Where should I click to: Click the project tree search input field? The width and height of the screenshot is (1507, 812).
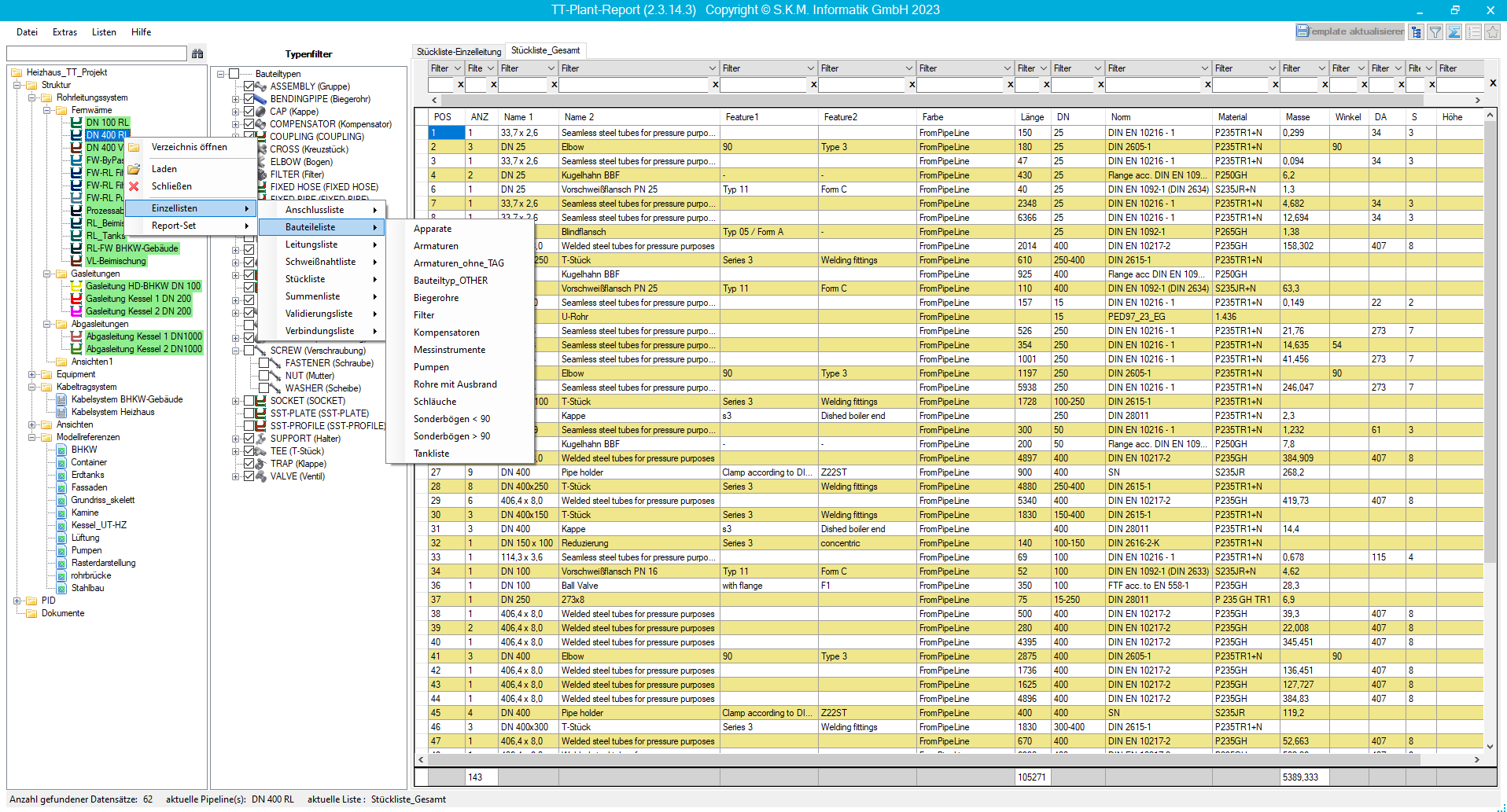coord(97,53)
